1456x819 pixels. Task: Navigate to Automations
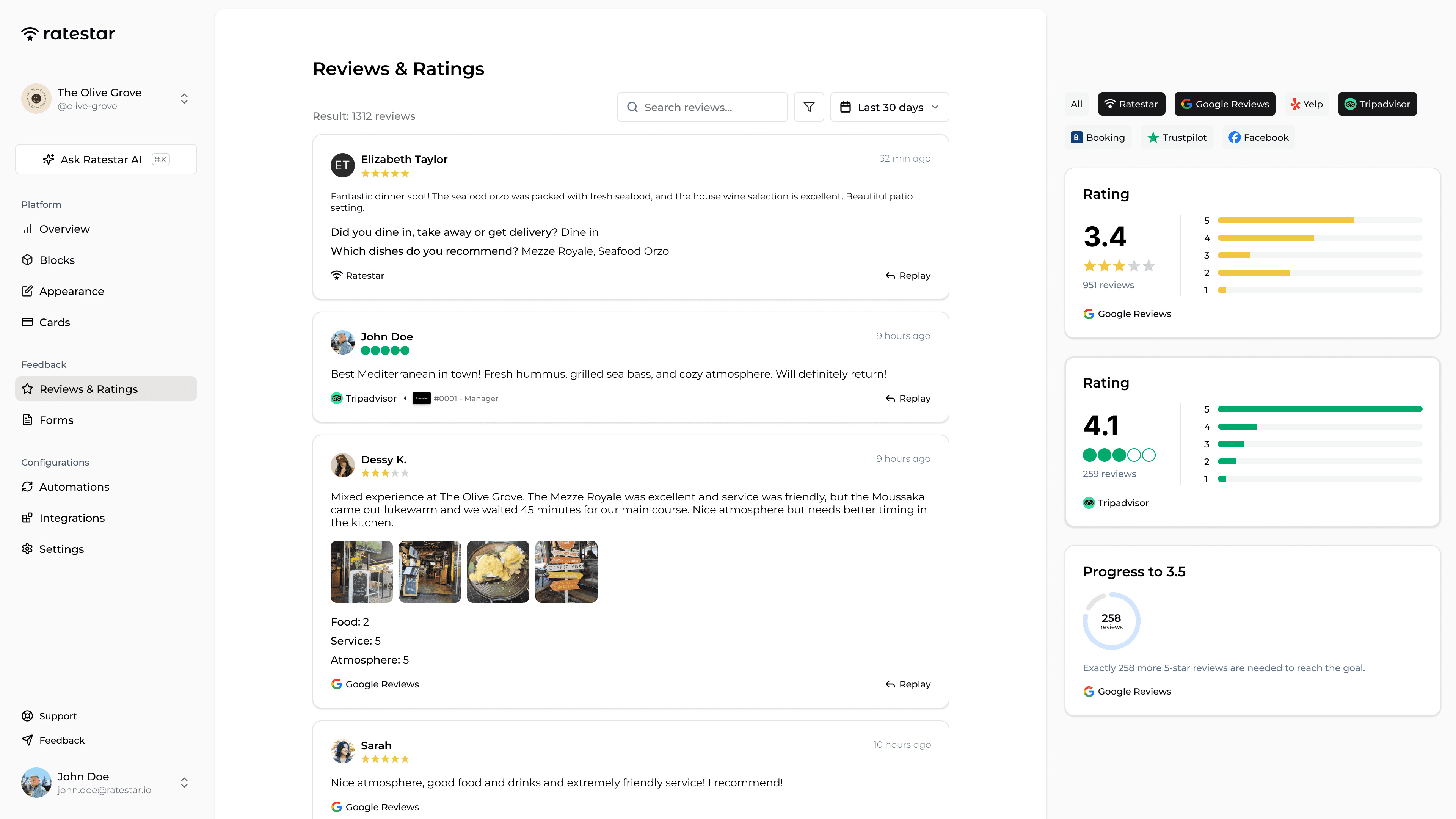tap(74, 486)
